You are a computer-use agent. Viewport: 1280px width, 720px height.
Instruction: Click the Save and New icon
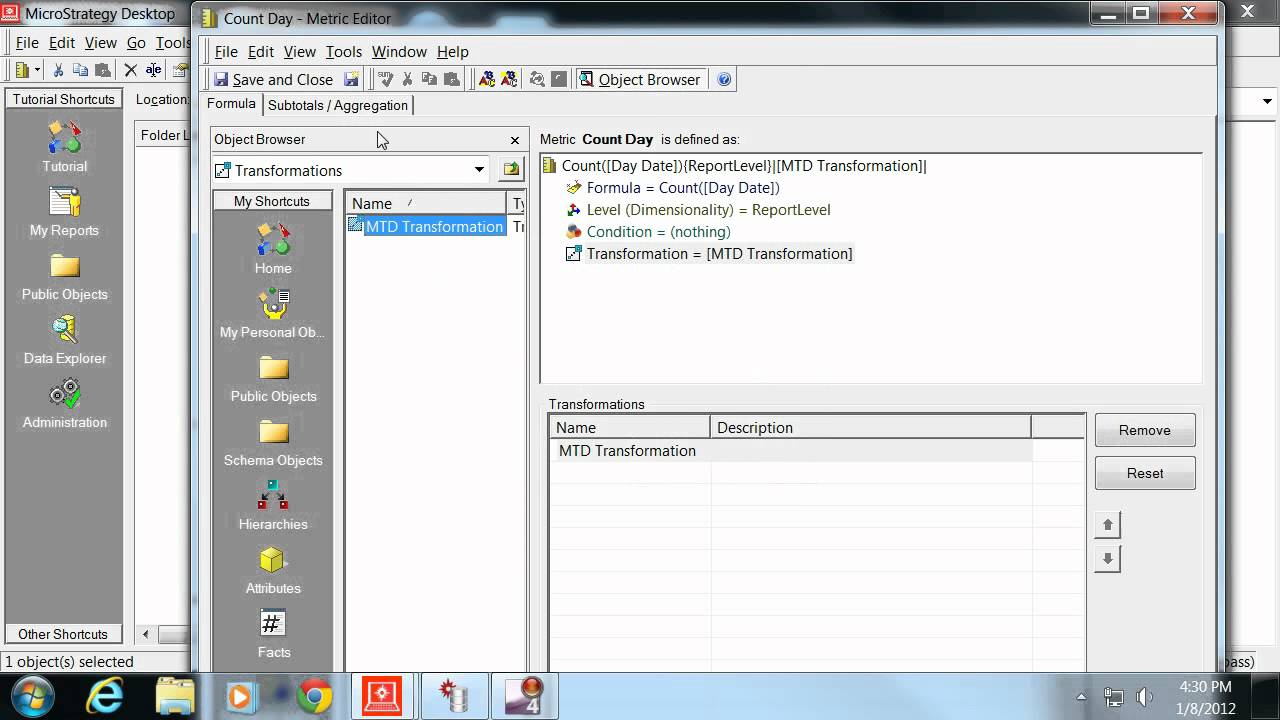(351, 80)
